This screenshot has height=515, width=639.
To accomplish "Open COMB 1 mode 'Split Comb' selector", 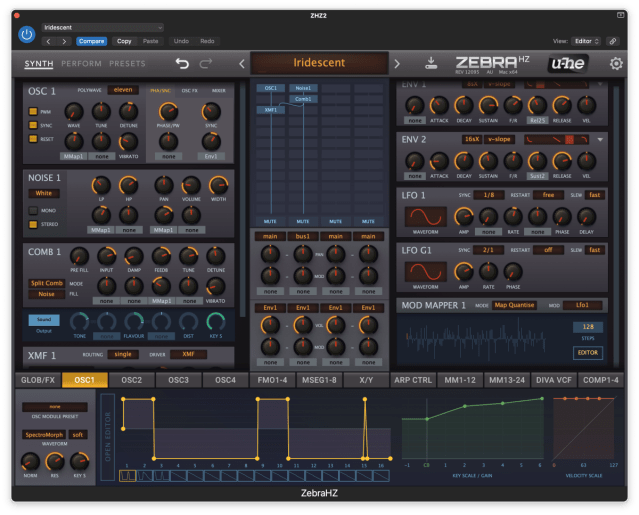I will (x=46, y=283).
